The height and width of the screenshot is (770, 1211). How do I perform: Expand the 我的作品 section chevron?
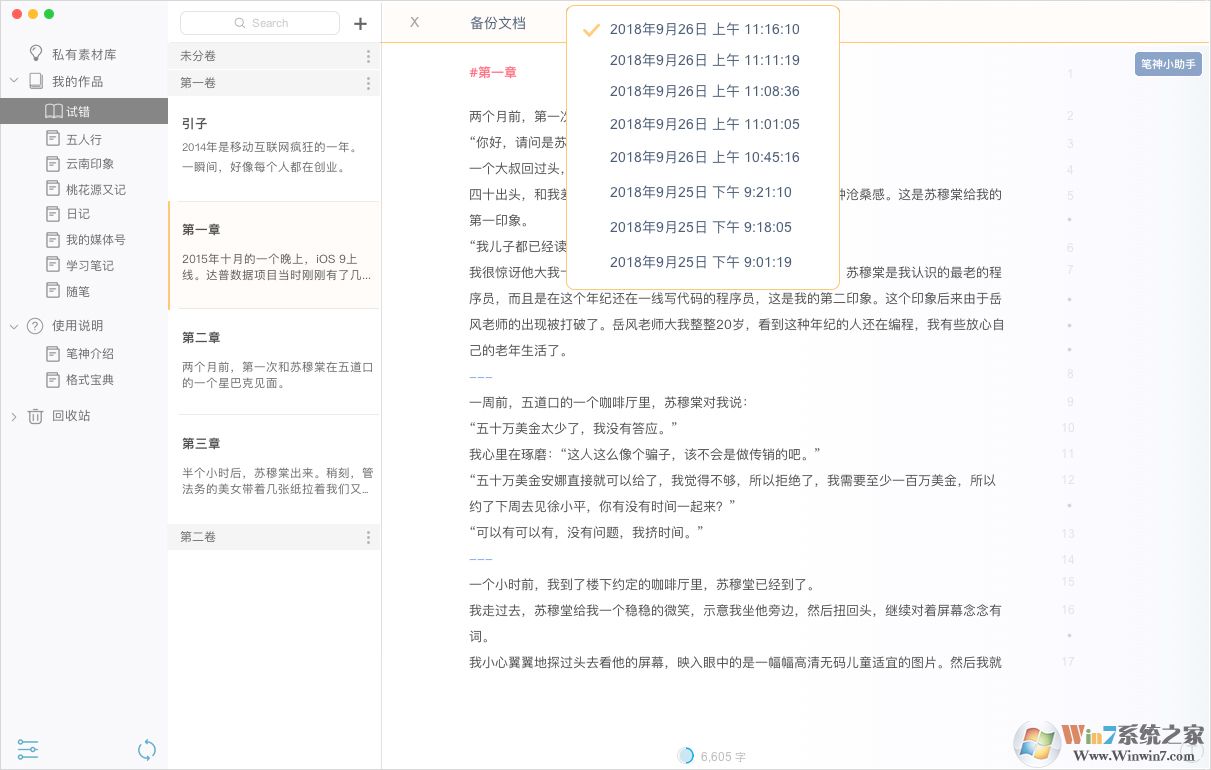coord(14,81)
